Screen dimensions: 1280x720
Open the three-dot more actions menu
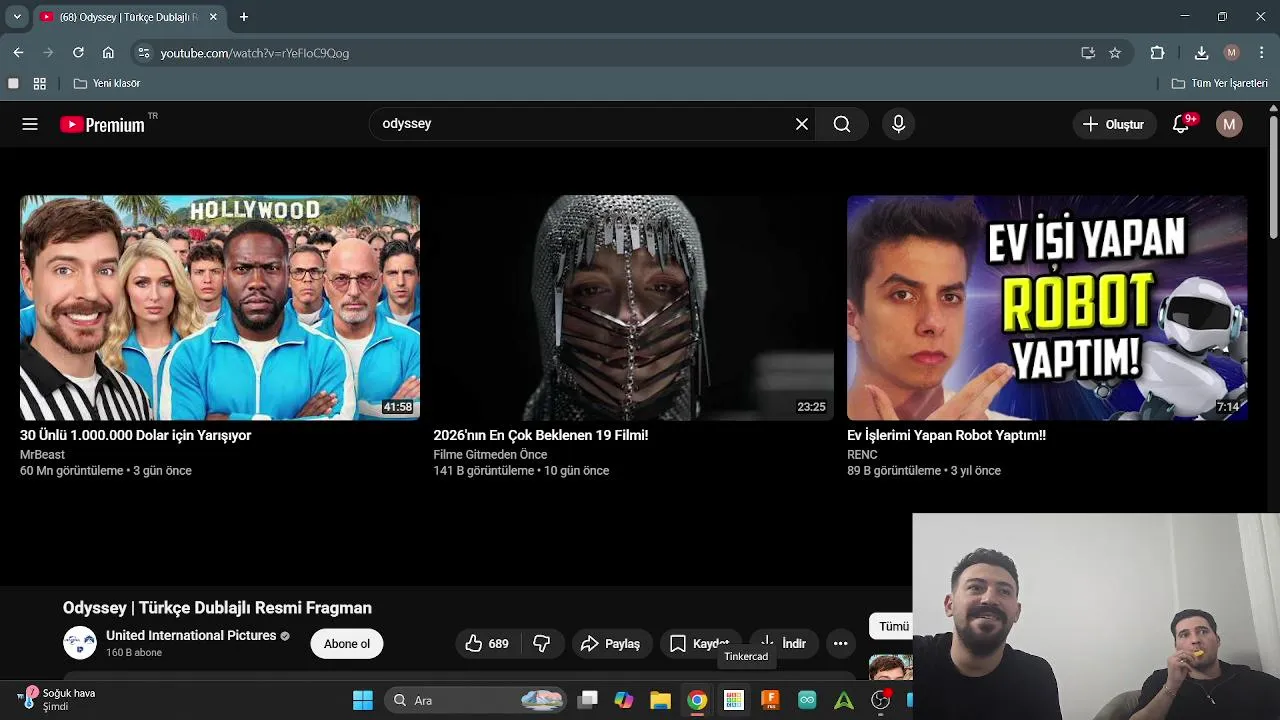tap(840, 644)
